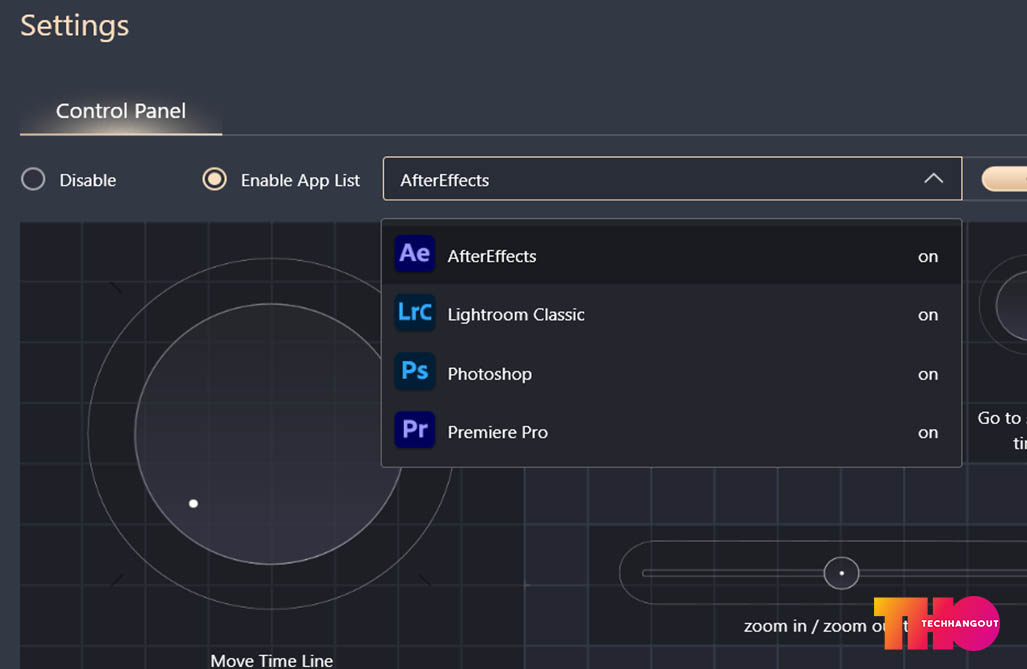Viewport: 1027px width, 669px height.
Task: Click the Photoshop Ps icon
Action: pyautogui.click(x=415, y=372)
